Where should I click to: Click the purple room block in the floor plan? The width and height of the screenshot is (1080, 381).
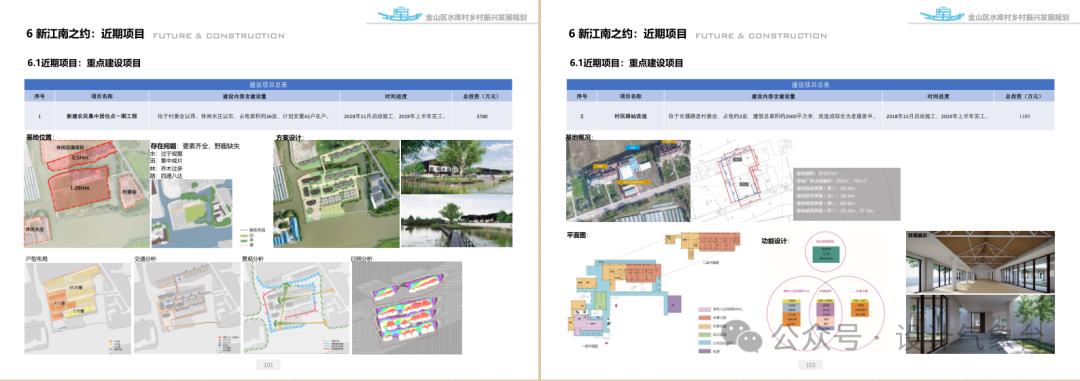coord(674,304)
